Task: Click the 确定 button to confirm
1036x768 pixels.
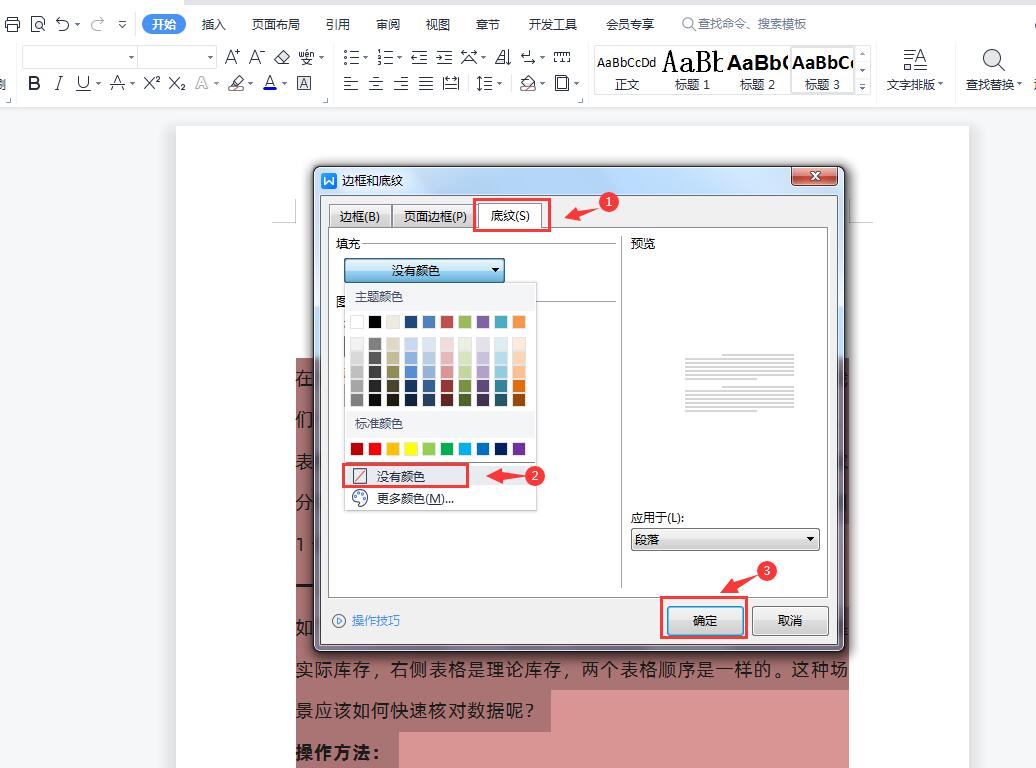Action: (703, 620)
